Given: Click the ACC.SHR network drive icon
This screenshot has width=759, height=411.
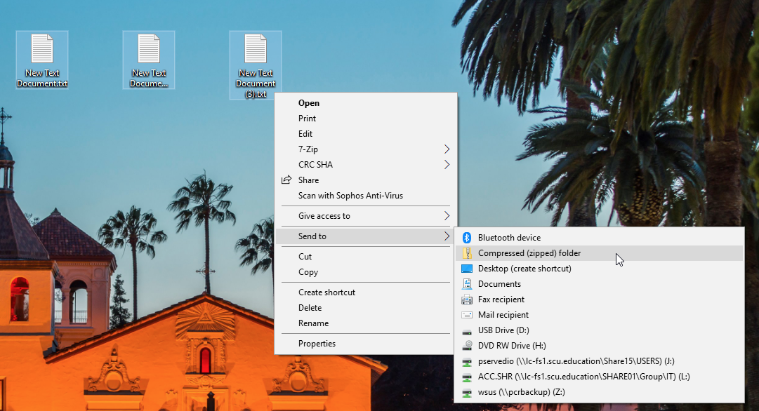Looking at the screenshot, I should [467, 377].
